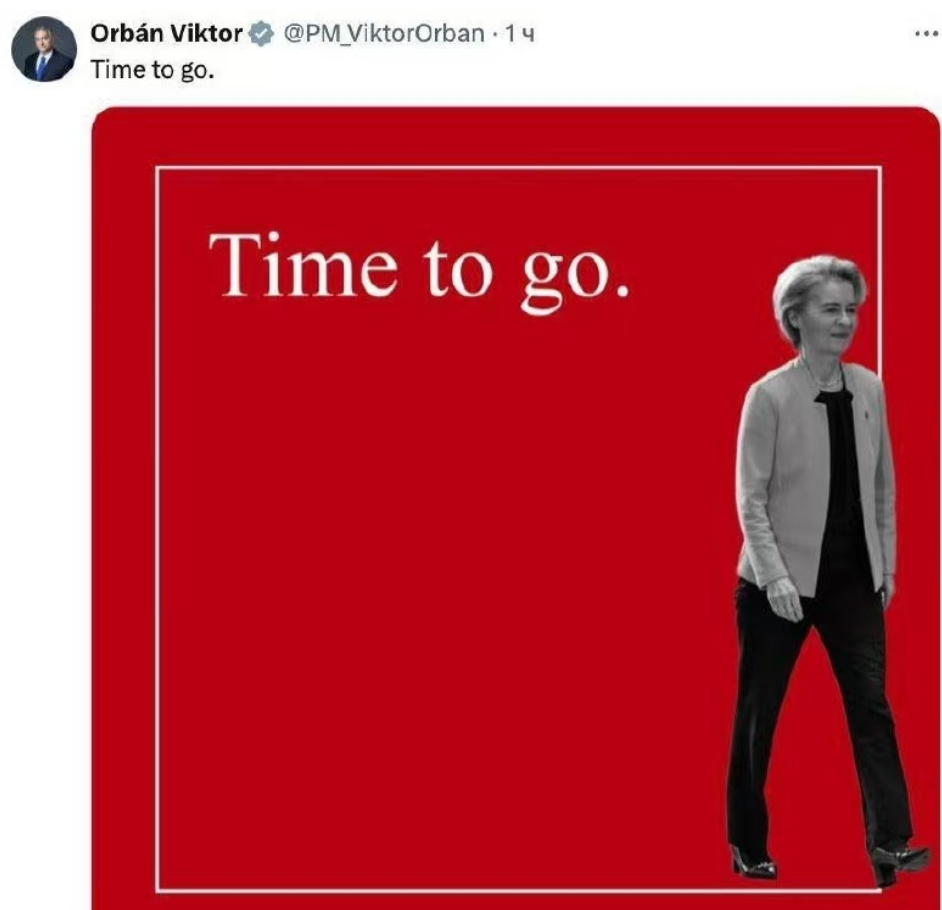
Task: Click the "Time to go." tweet caption text
Action: [146, 70]
